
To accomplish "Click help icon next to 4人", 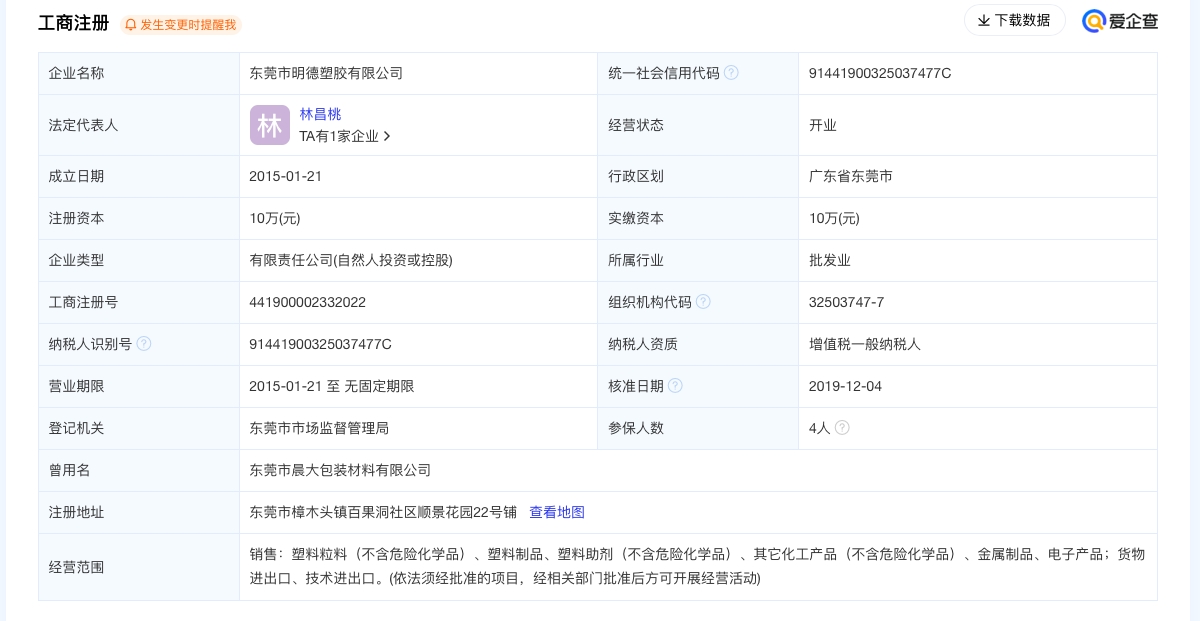I will click(842, 428).
